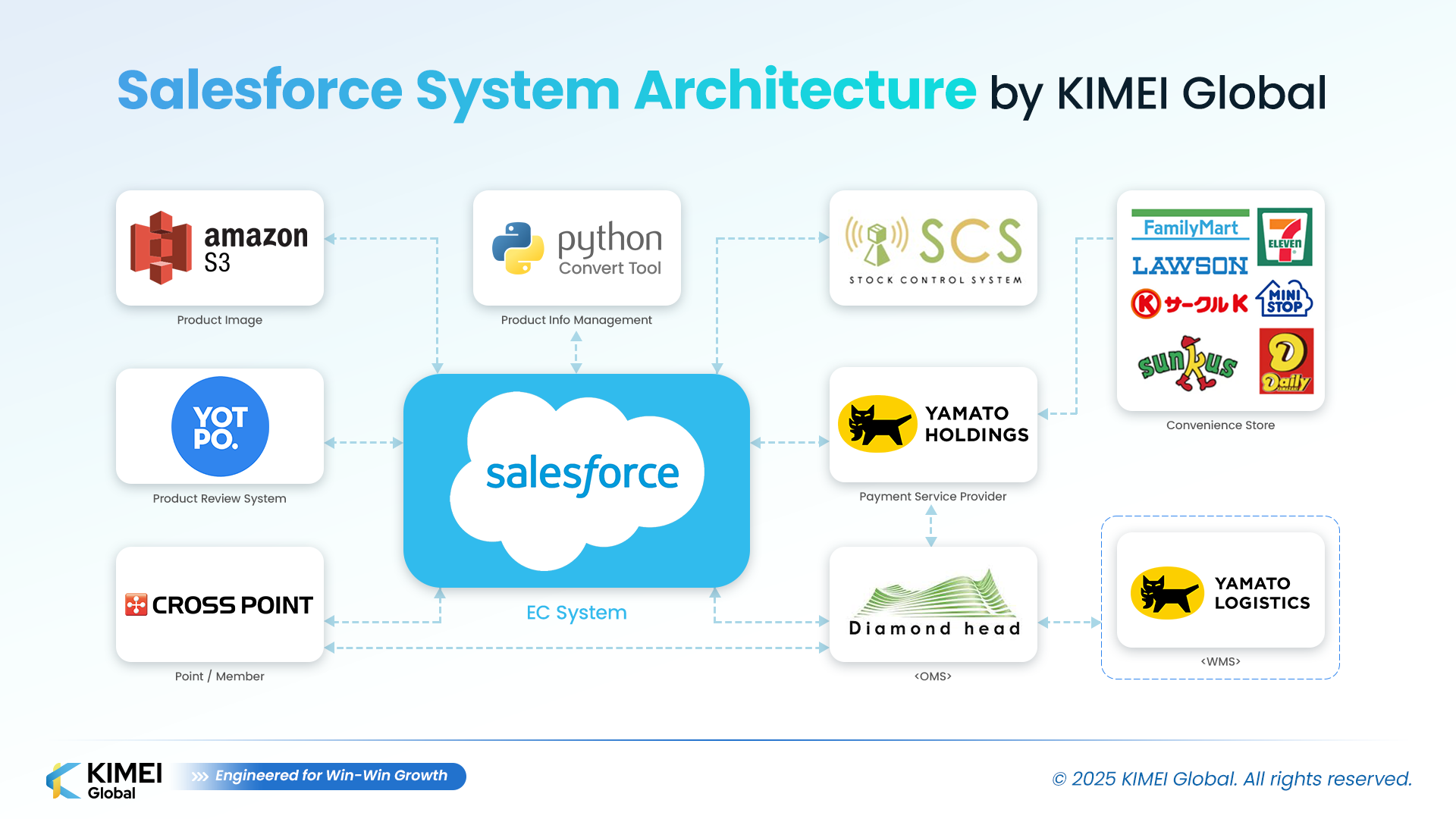Click the KIMEI Global footer logo
This screenshot has height=819, width=1456.
coord(105,780)
